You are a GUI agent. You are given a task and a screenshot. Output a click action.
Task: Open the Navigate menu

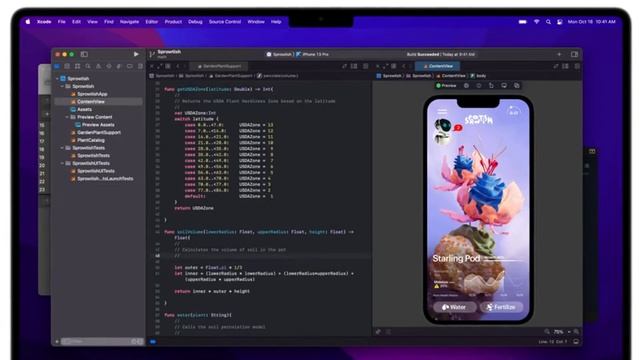click(x=129, y=22)
